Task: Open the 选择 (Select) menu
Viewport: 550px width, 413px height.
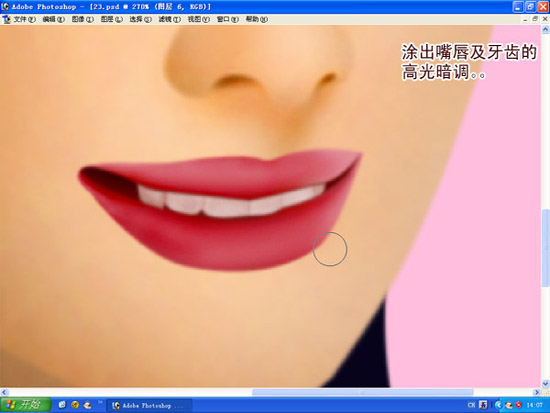Action: tap(140, 19)
